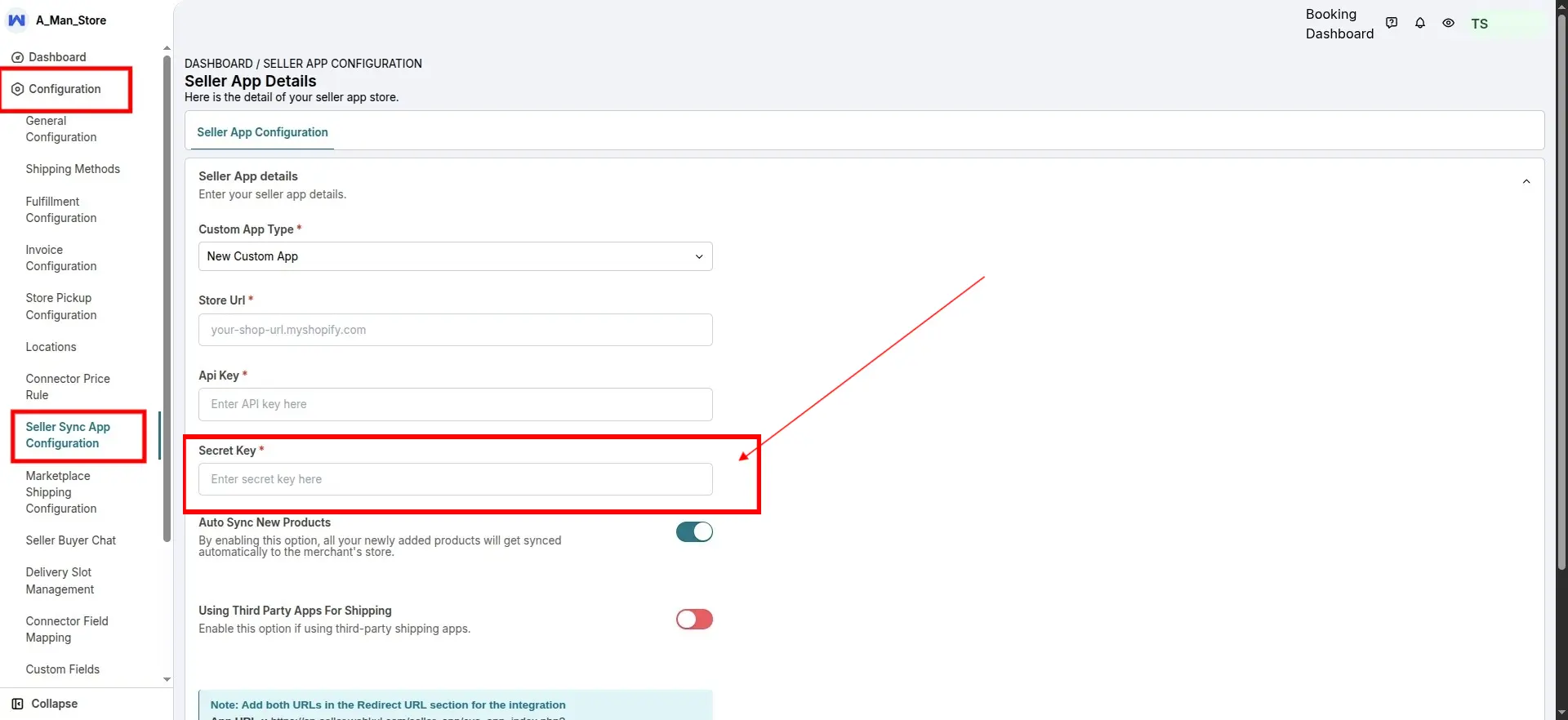1568x720 pixels.
Task: Open the TS user profile avatar
Action: 1480,24
